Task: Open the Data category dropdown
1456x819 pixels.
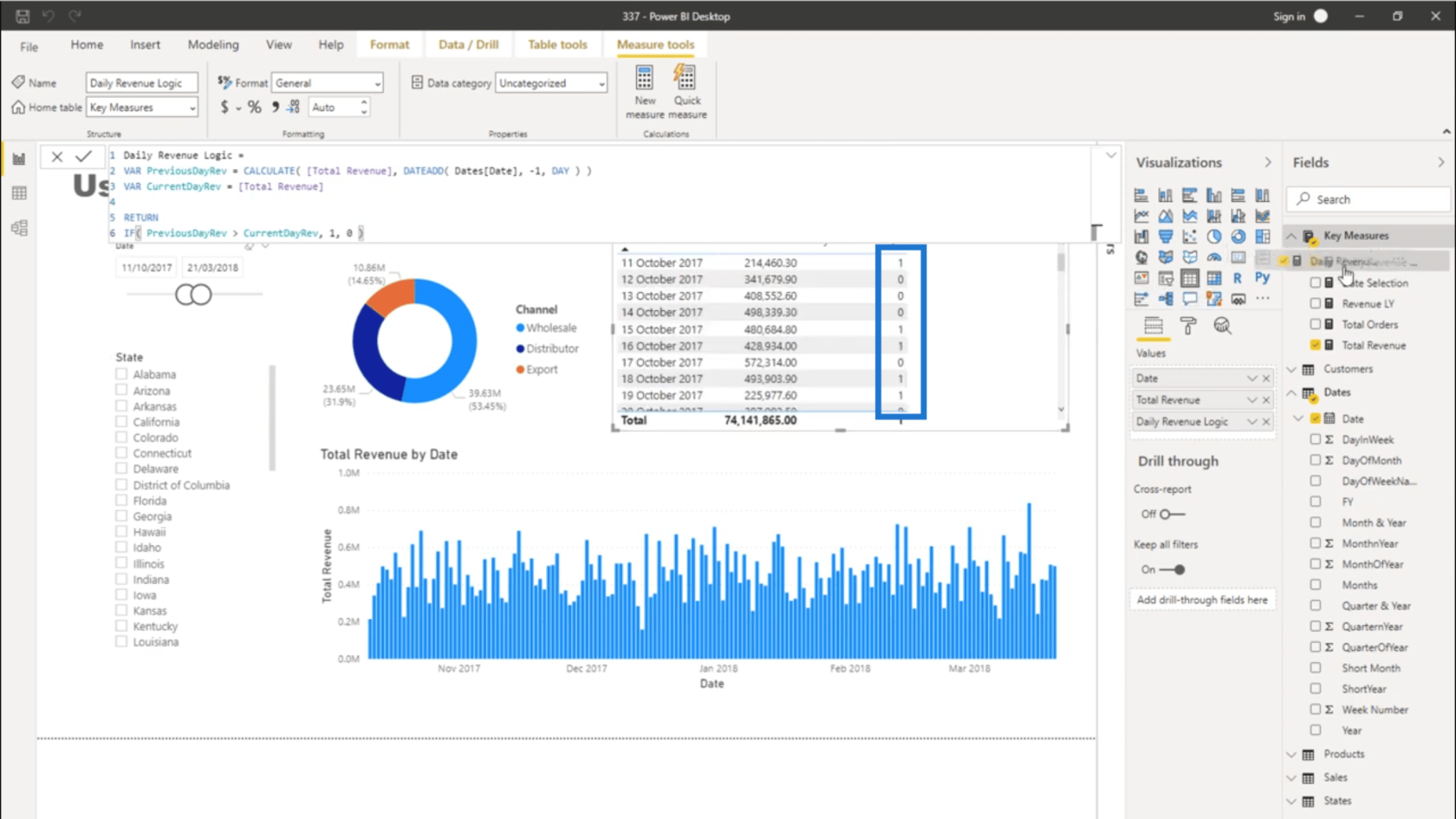Action: [551, 83]
